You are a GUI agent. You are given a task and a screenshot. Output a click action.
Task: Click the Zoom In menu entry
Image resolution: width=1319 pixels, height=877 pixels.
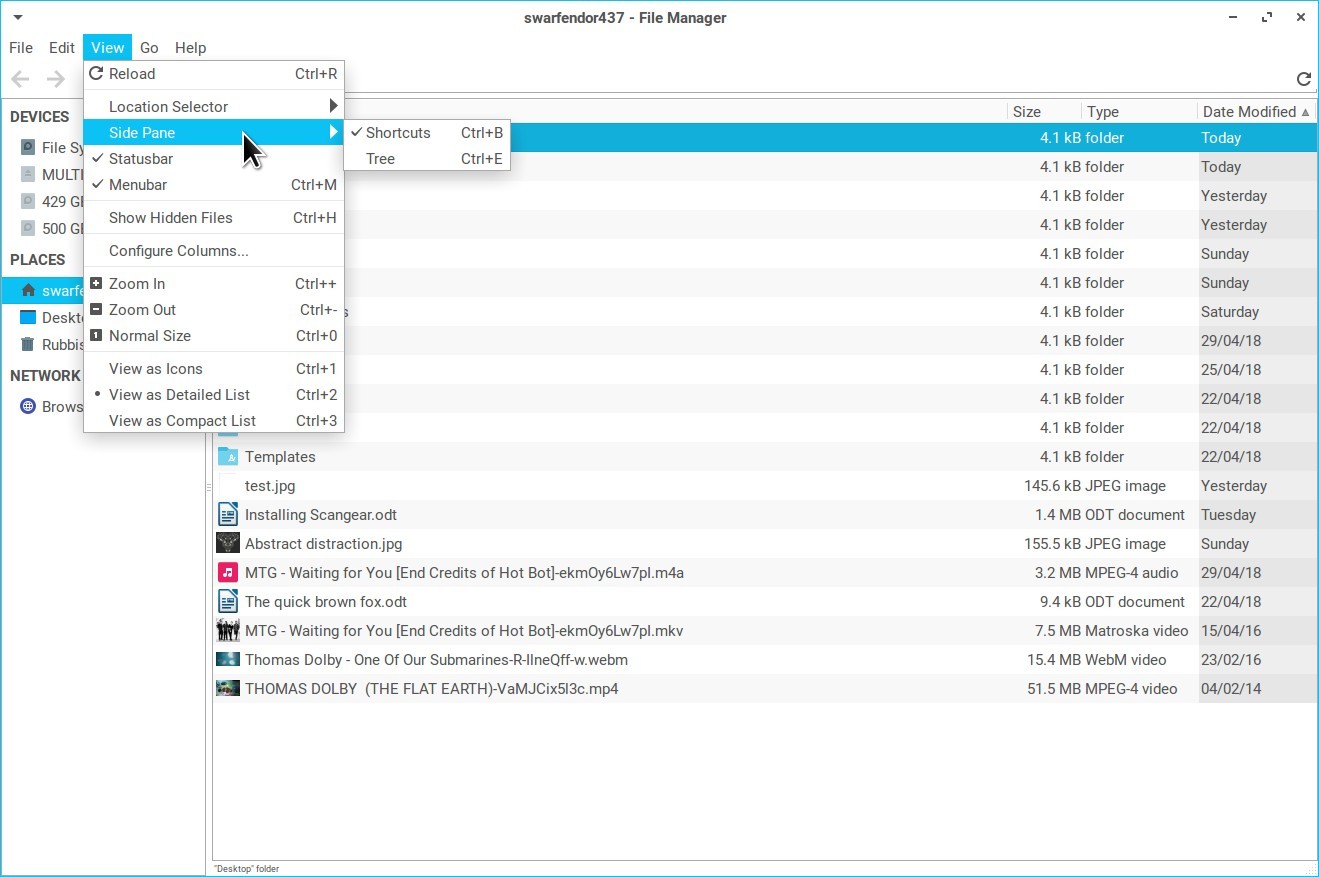point(137,284)
